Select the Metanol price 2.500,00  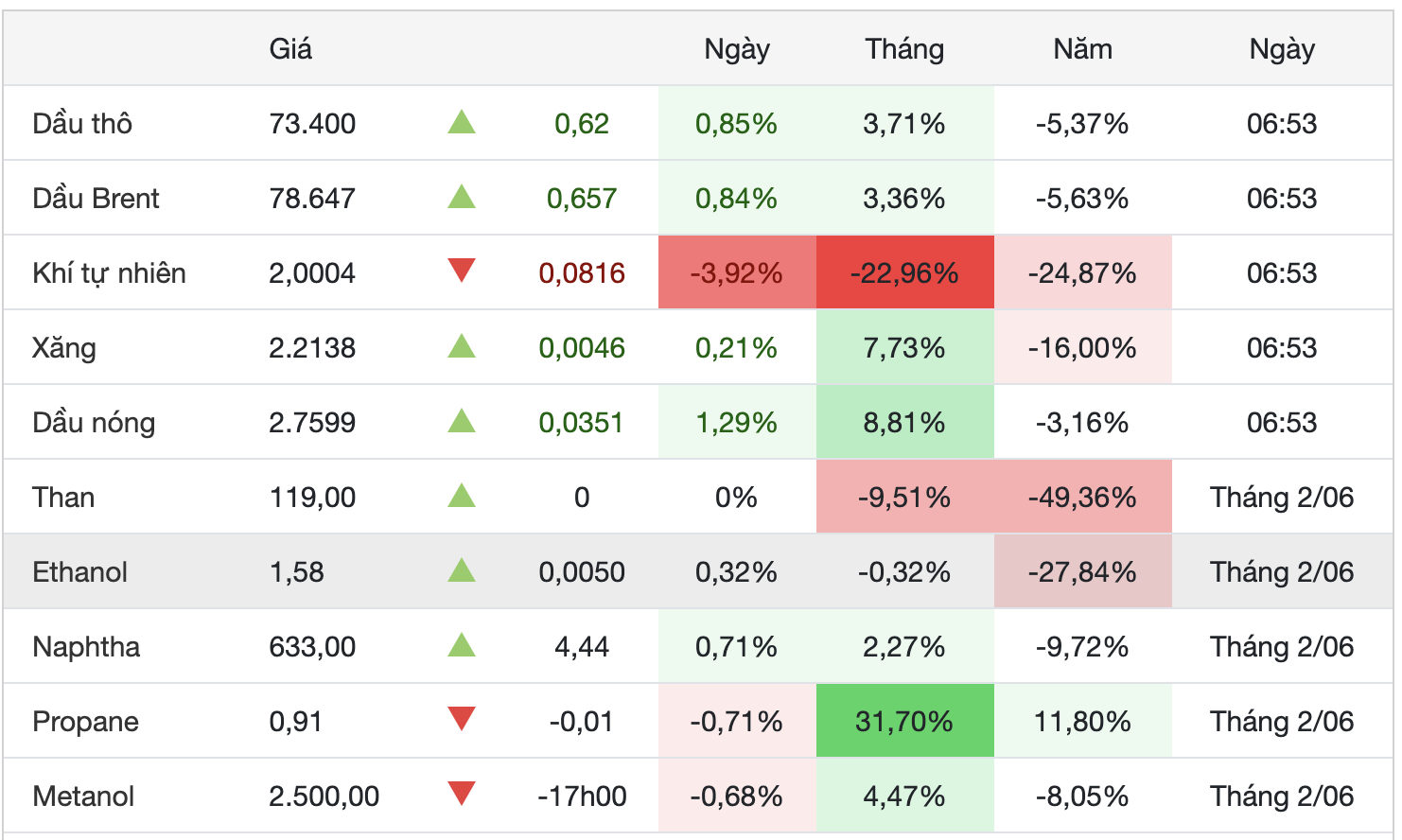(x=324, y=796)
